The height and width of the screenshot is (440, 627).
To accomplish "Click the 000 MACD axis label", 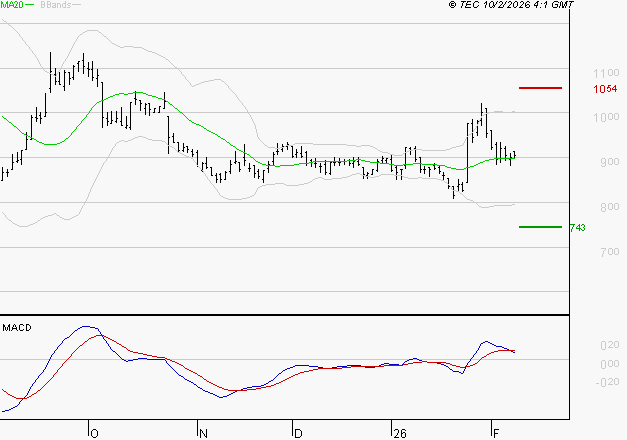I will tap(610, 364).
